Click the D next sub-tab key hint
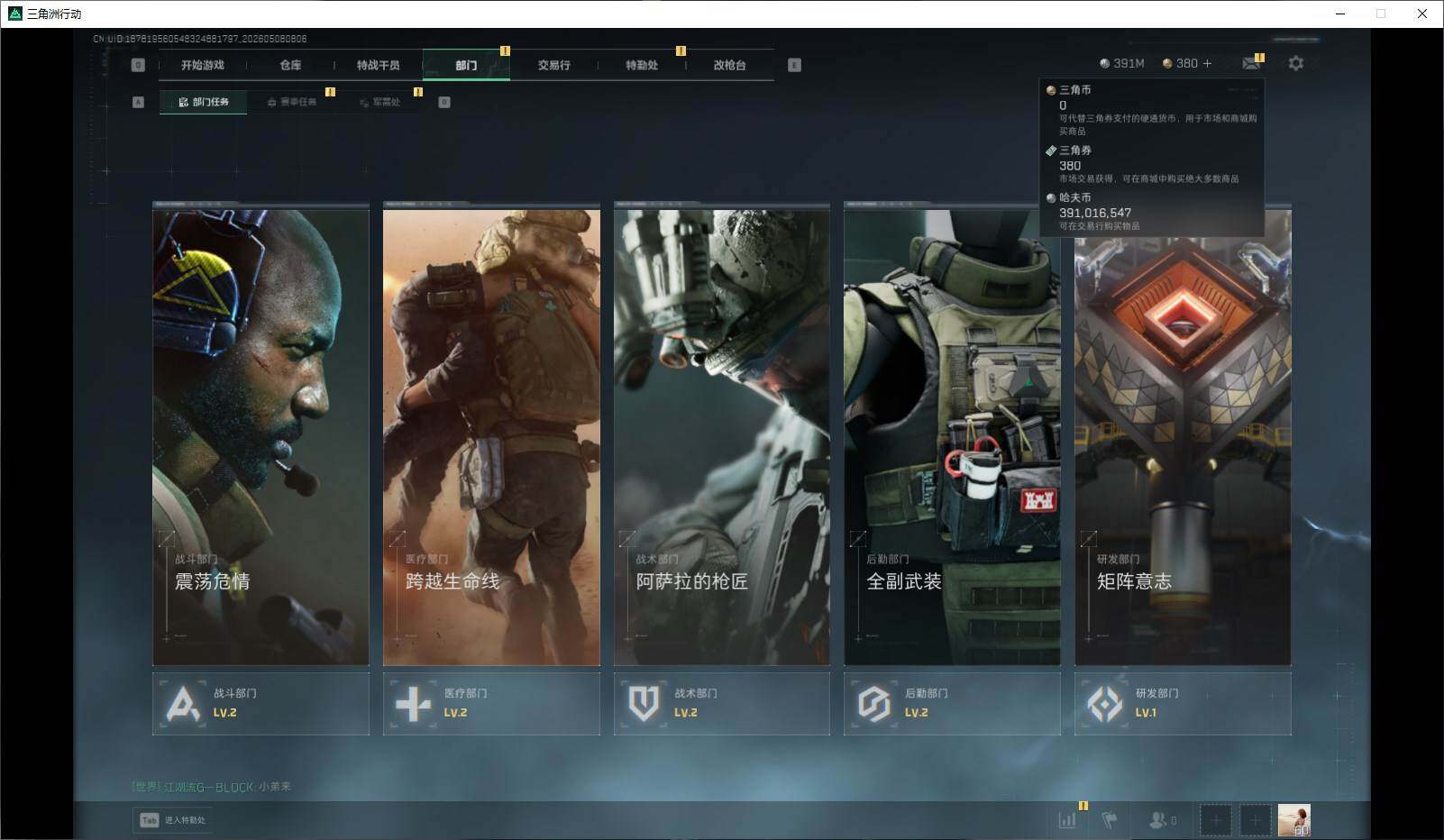This screenshot has width=1444, height=840. click(443, 102)
